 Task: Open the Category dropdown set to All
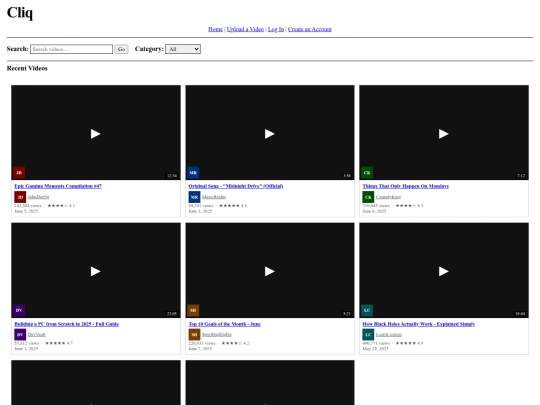[183, 49]
